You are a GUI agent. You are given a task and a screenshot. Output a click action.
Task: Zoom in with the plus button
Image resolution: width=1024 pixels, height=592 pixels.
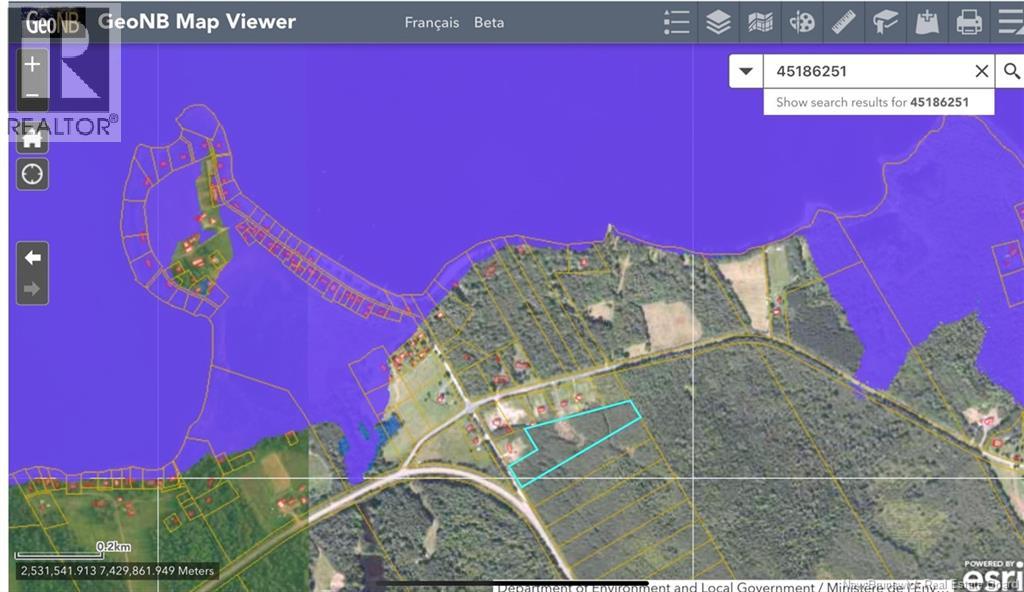tap(32, 65)
